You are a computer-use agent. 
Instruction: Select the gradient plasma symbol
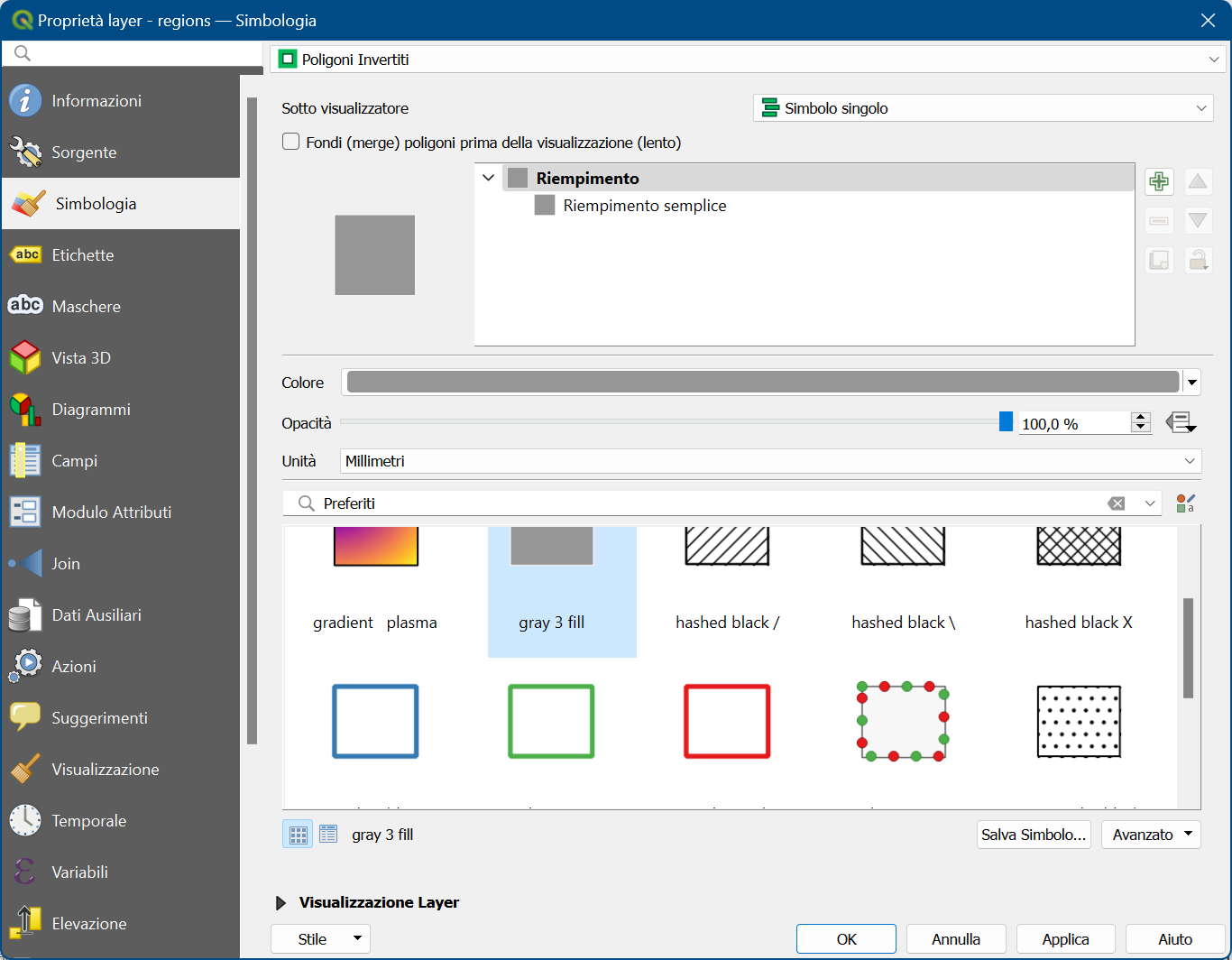[x=375, y=592]
